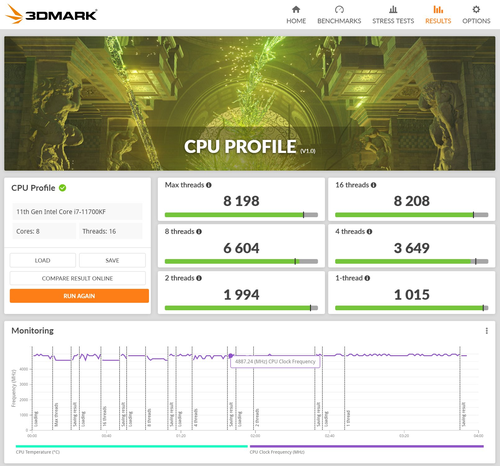Open the Benchmarks tab
The image size is (500, 466).
click(x=339, y=15)
